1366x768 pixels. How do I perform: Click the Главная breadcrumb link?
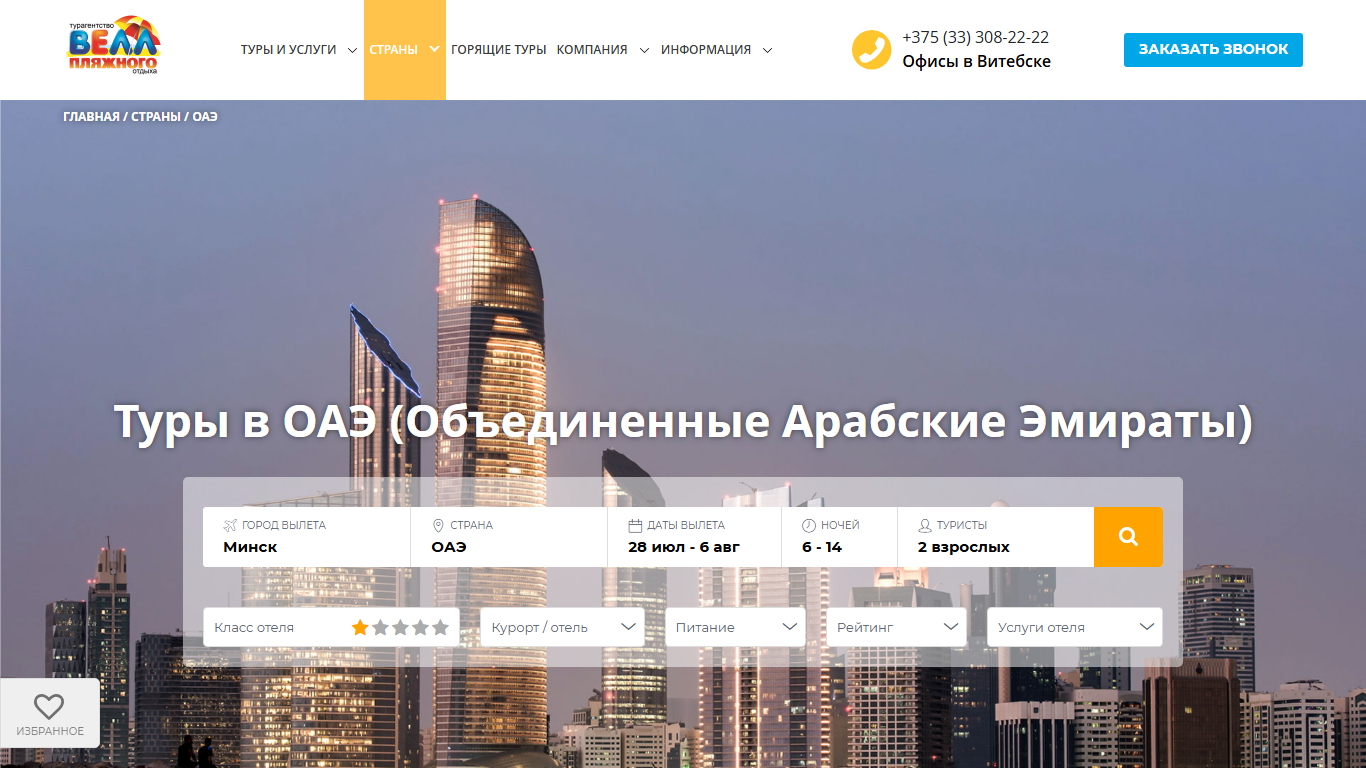click(91, 117)
